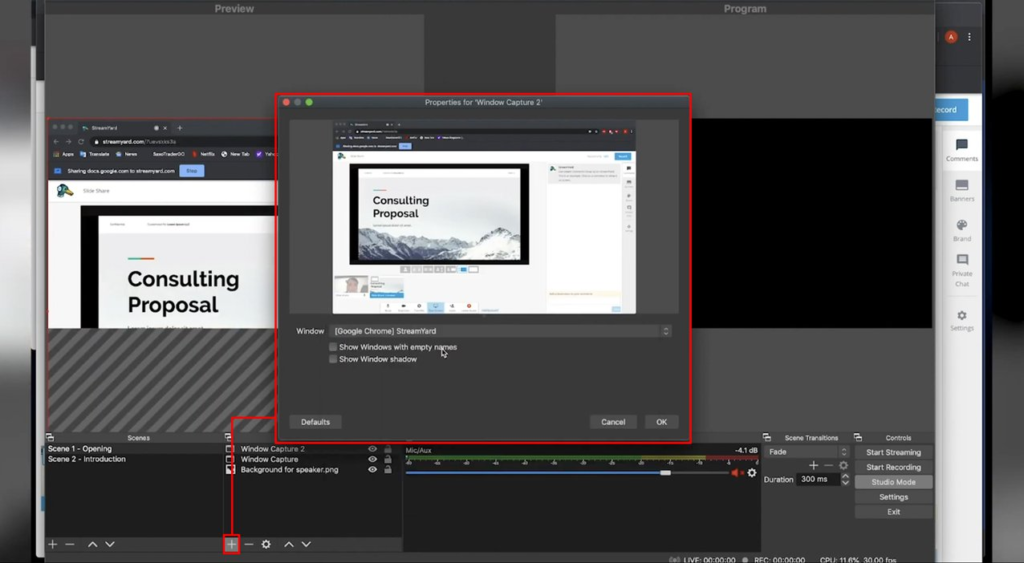Mute the Mic/Aux speaker icon
The width and height of the screenshot is (1024, 563).
(736, 473)
